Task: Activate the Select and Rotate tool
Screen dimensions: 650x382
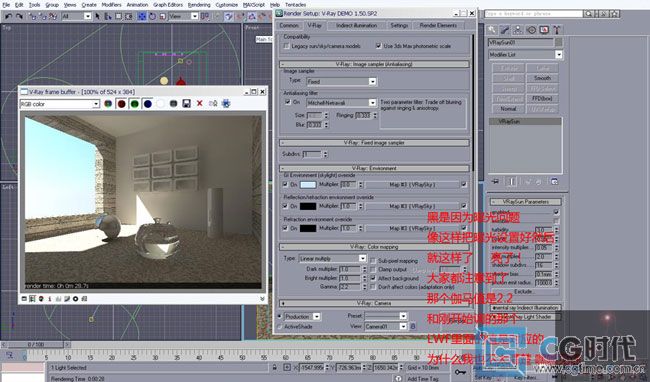Action: pos(152,16)
